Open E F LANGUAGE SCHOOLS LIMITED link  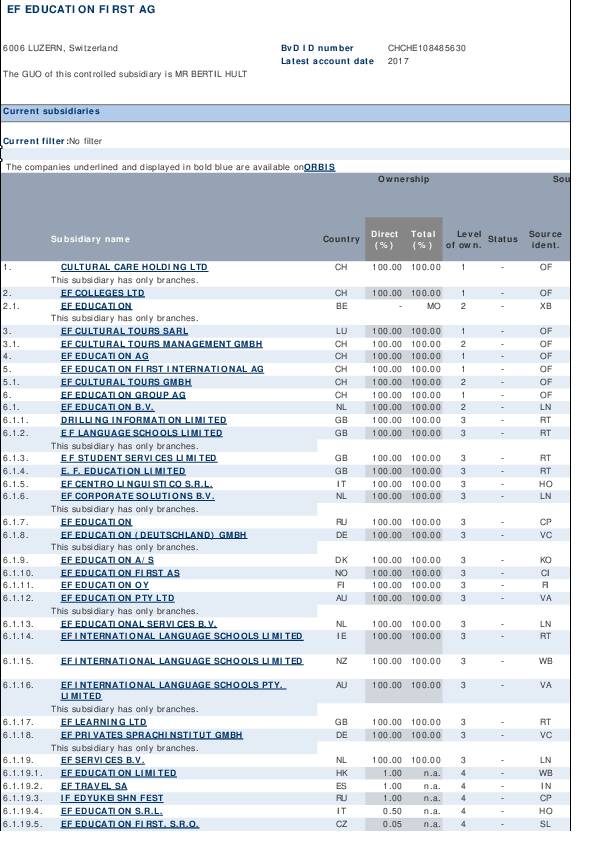point(141,433)
